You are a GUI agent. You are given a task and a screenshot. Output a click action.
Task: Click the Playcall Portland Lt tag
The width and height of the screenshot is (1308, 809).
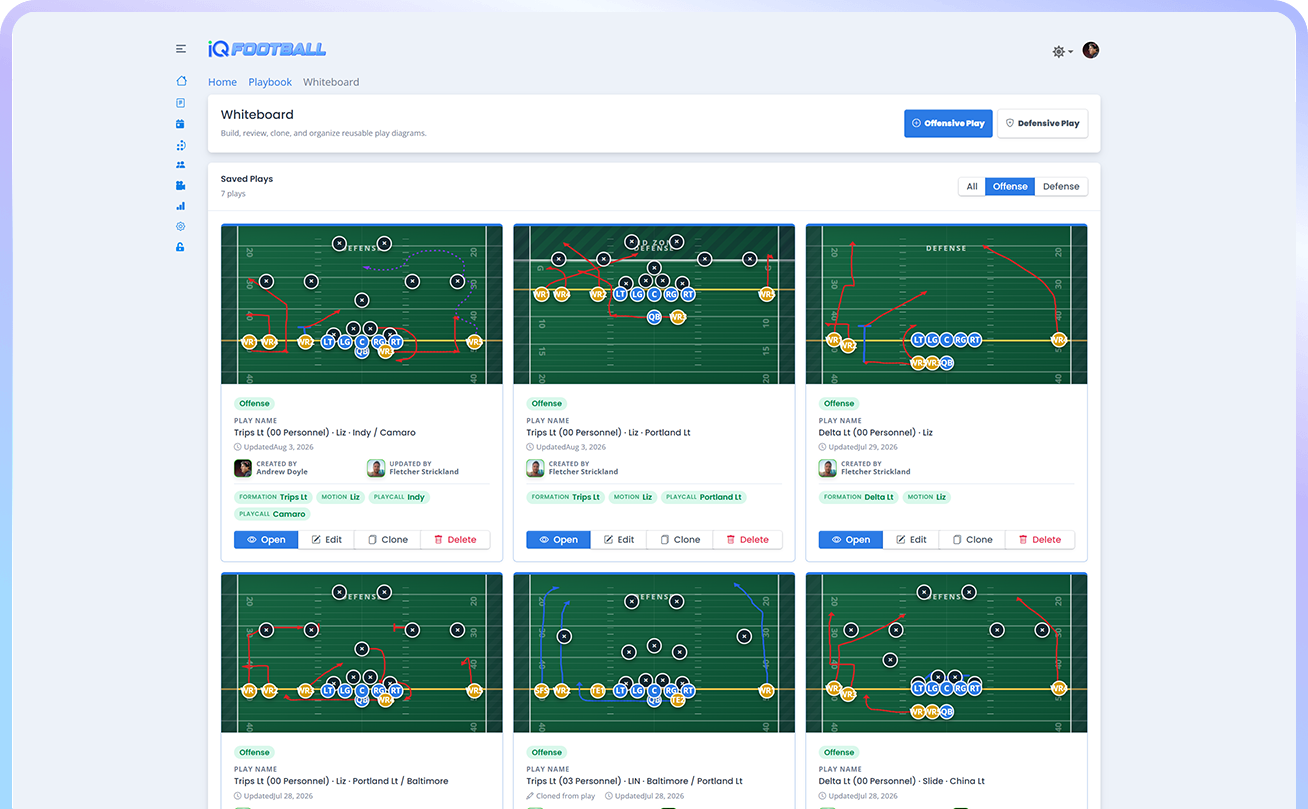(x=704, y=497)
